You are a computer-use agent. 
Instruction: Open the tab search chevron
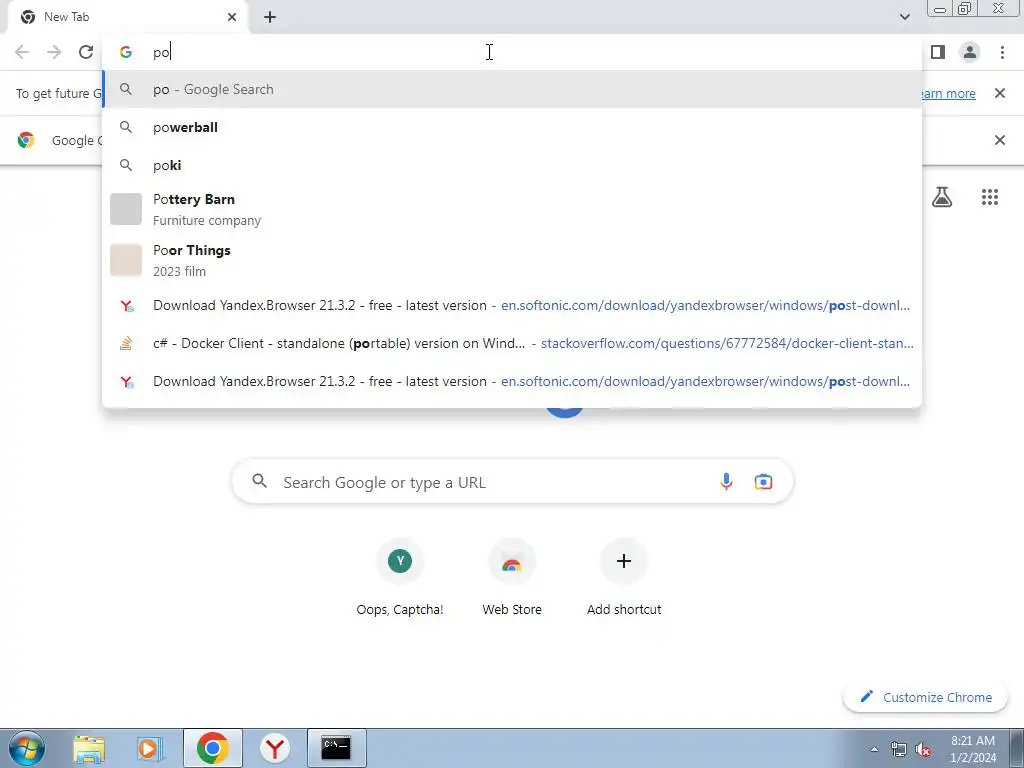tap(904, 17)
